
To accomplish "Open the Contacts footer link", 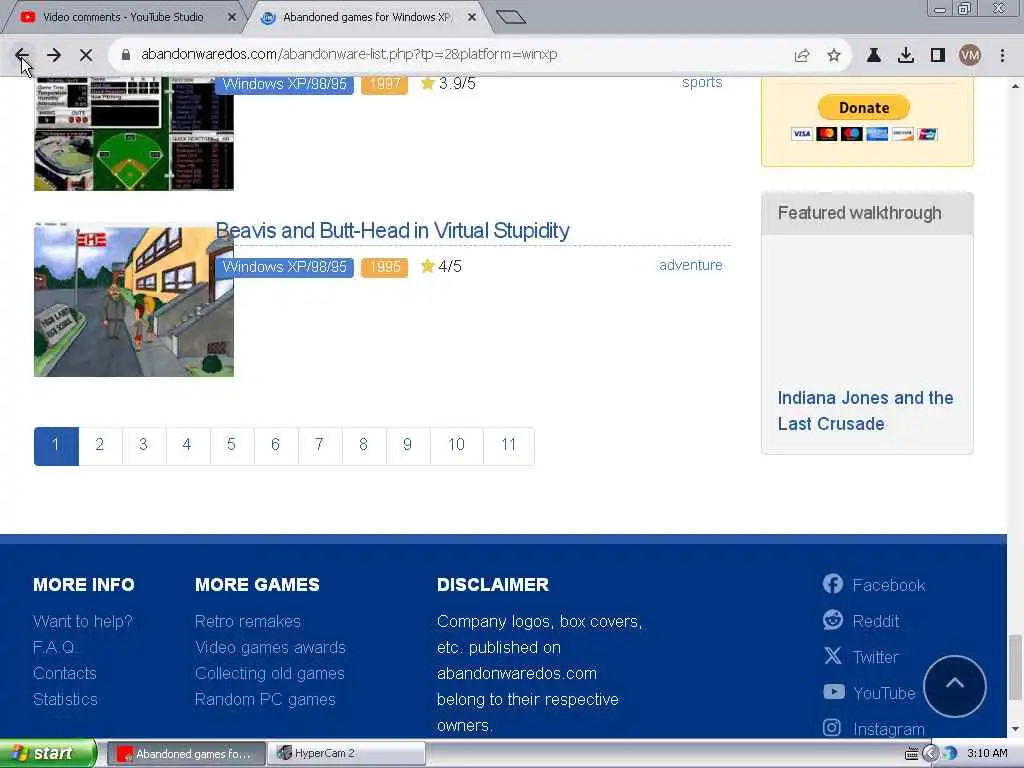I will (65, 673).
